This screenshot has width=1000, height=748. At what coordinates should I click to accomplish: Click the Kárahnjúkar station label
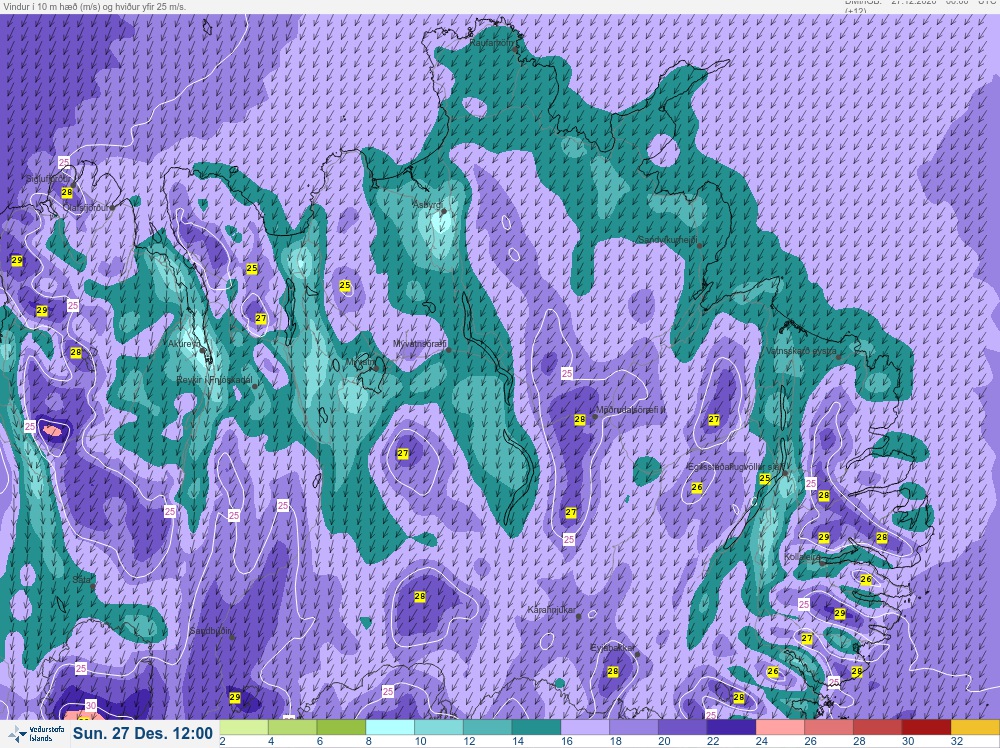pyautogui.click(x=552, y=610)
